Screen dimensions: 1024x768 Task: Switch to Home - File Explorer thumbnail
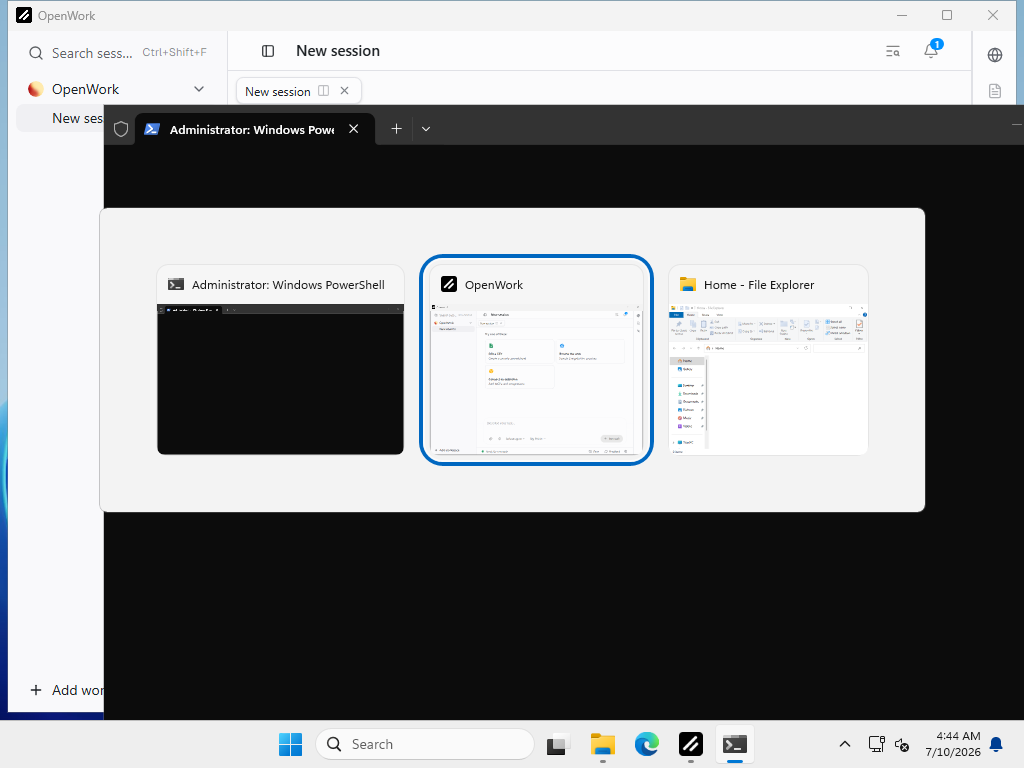[769, 360]
